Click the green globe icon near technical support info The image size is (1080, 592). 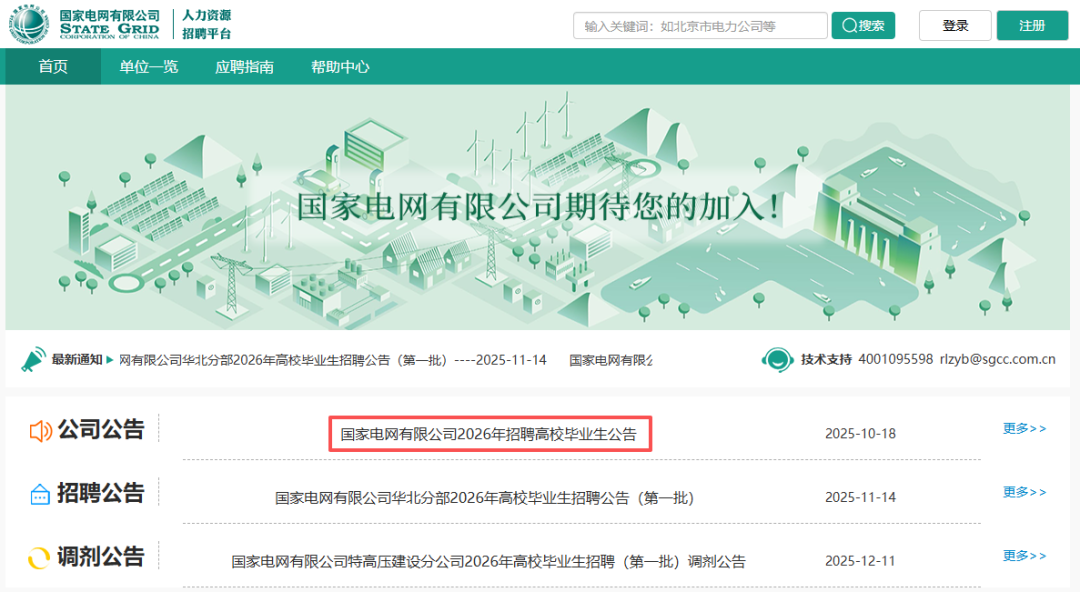[x=778, y=360]
